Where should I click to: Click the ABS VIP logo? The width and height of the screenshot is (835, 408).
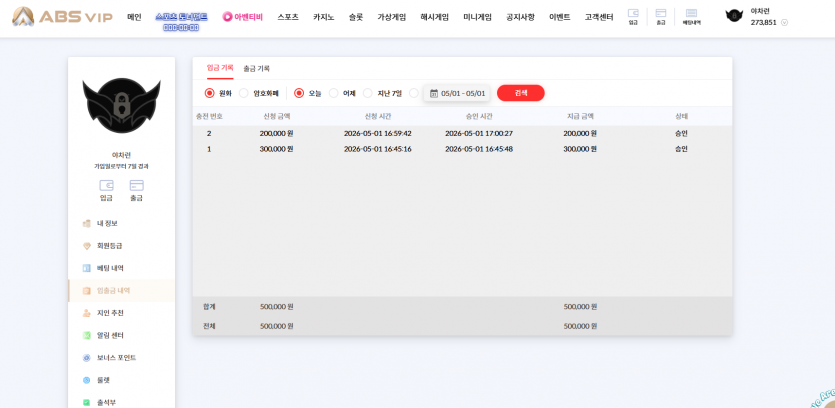62,17
